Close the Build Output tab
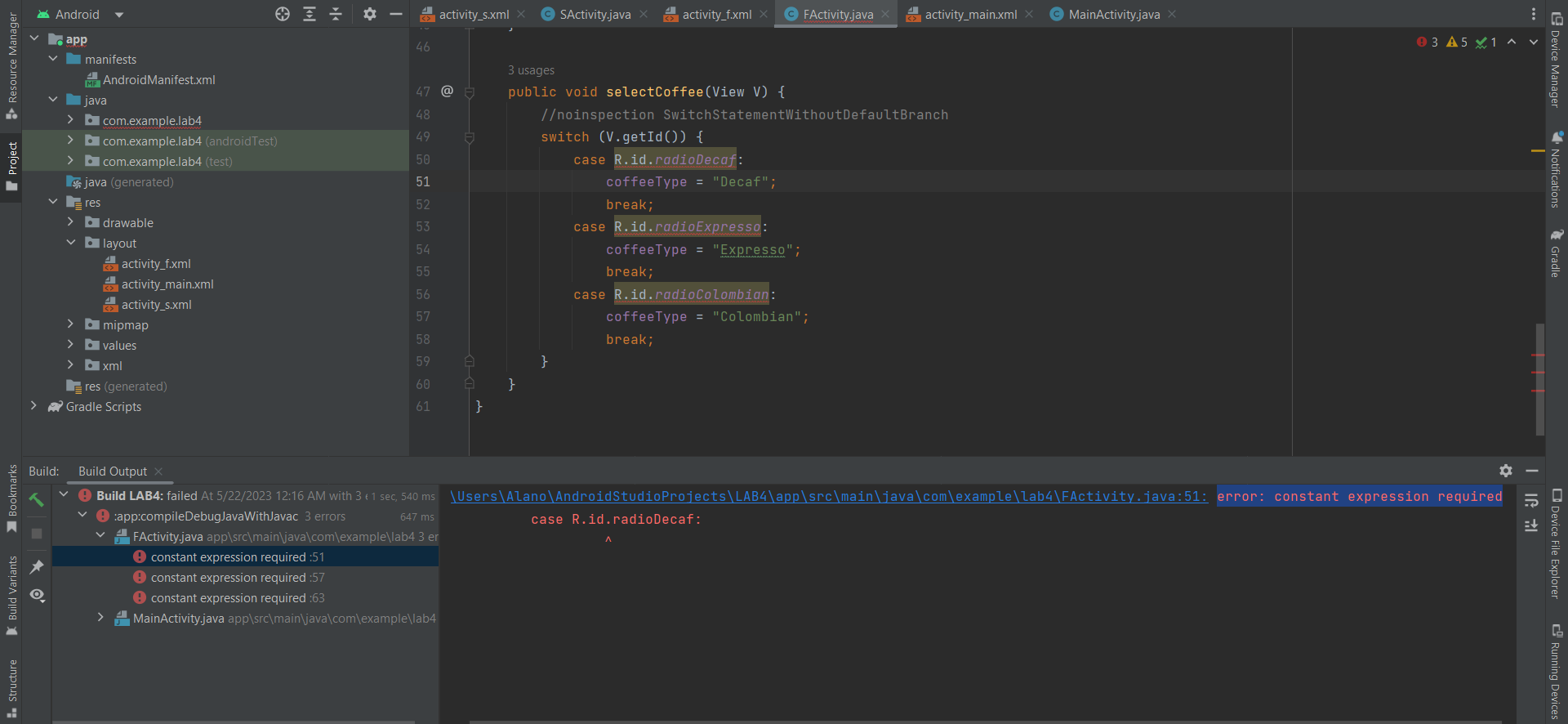Image resolution: width=1568 pixels, height=724 pixels. [158, 471]
